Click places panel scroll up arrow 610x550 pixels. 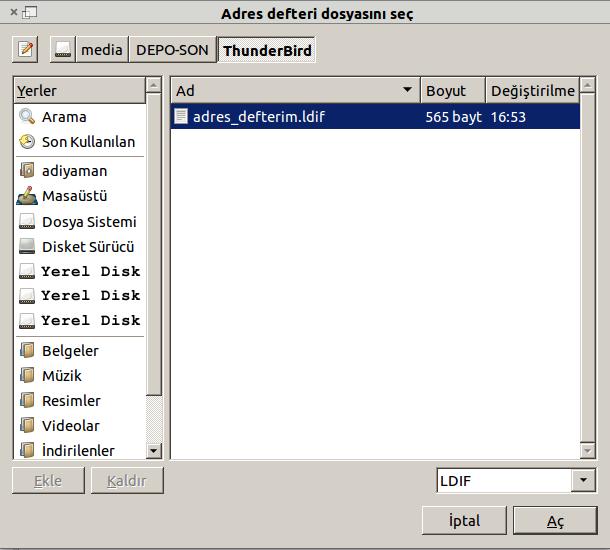point(154,85)
